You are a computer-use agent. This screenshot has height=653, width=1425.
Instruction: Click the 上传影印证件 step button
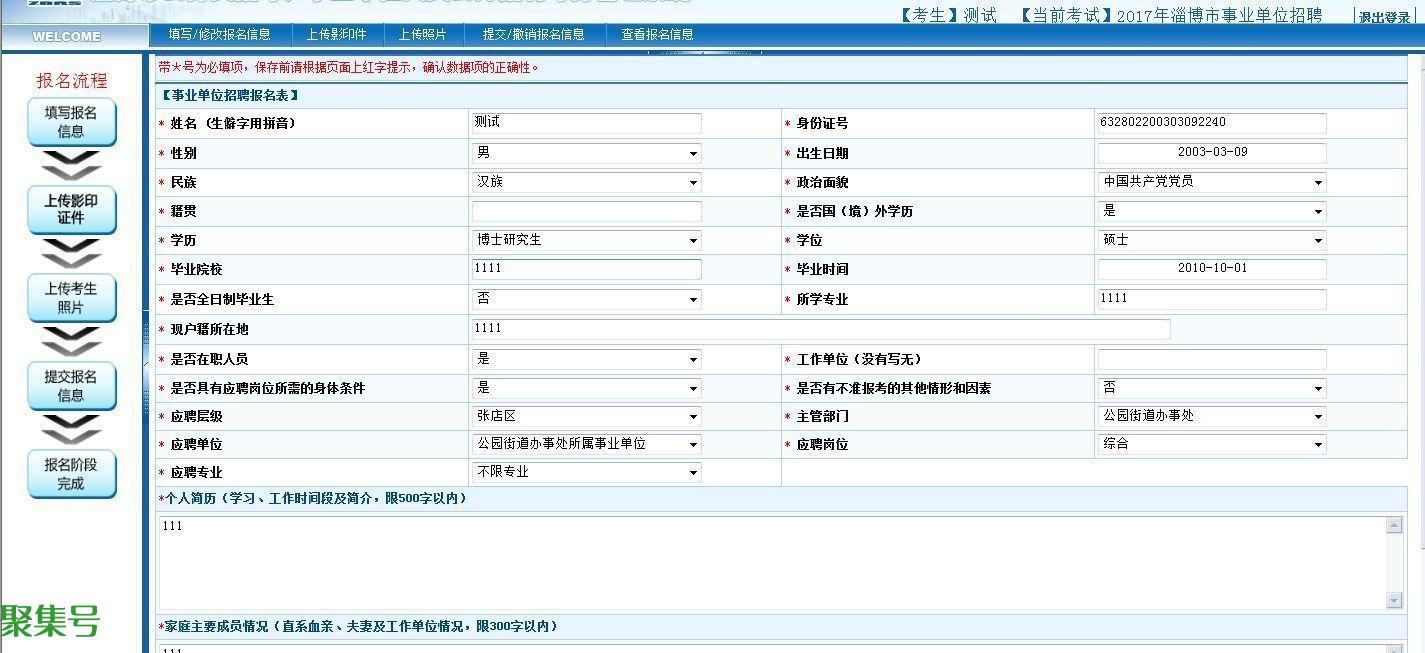click(71, 209)
